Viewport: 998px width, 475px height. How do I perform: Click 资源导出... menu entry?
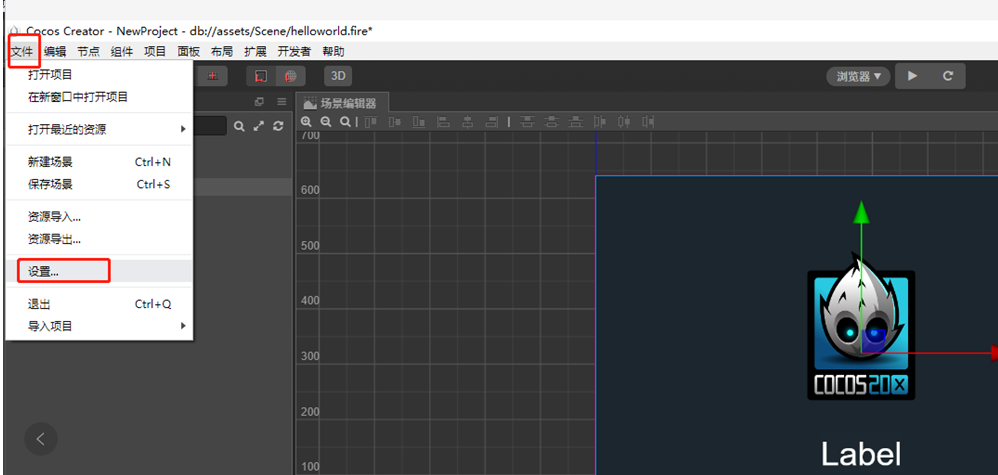pos(99,239)
